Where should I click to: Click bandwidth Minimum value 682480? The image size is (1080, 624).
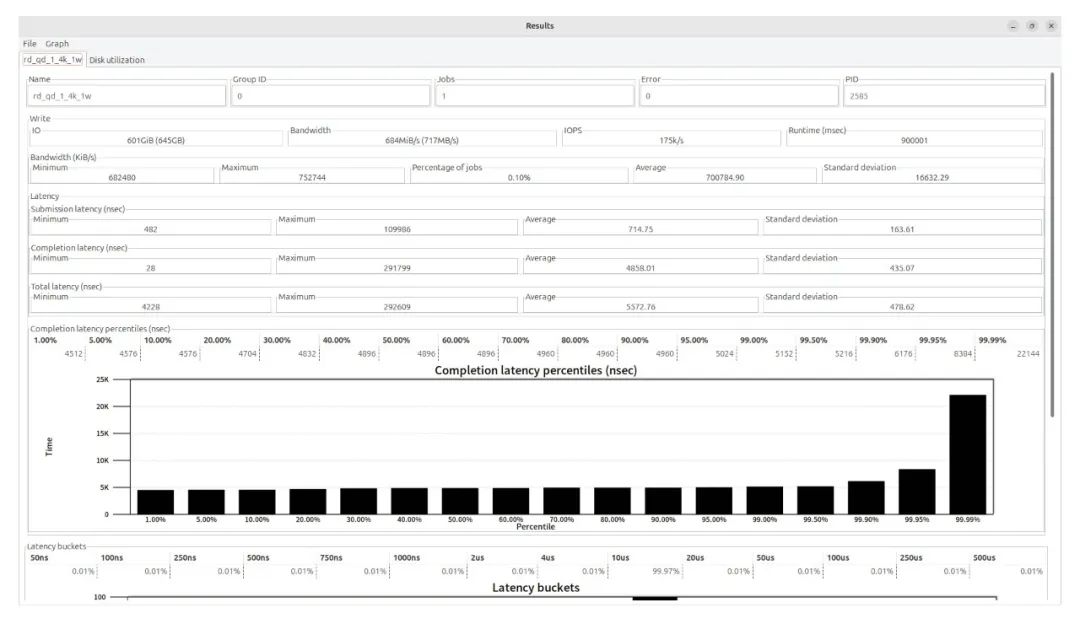click(x=122, y=177)
